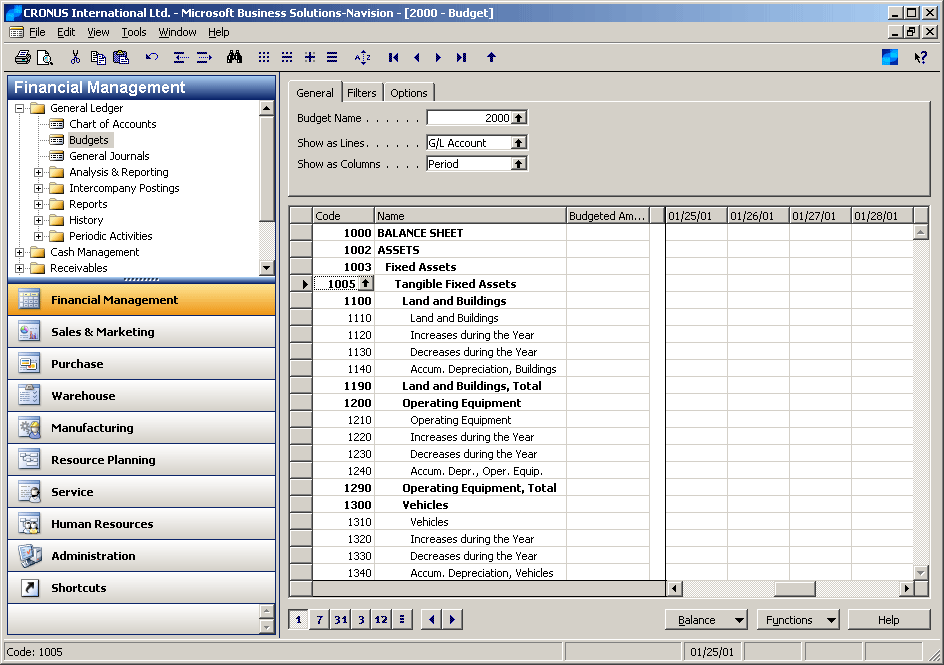944x665 pixels.
Task: Select Chart of Accounts in navigation tree
Action: point(112,124)
